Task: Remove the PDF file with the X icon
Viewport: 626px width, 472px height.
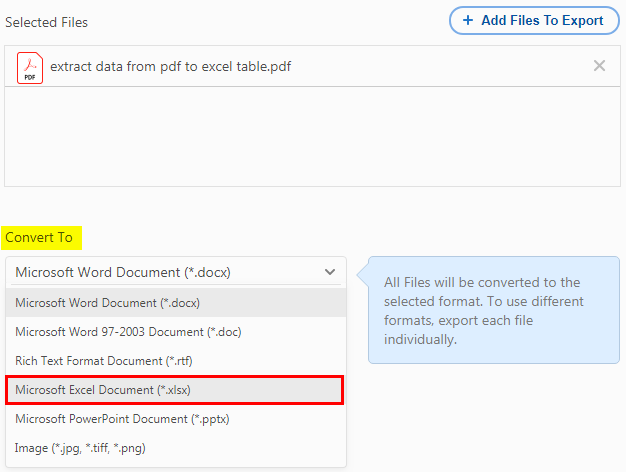Action: click(x=599, y=65)
